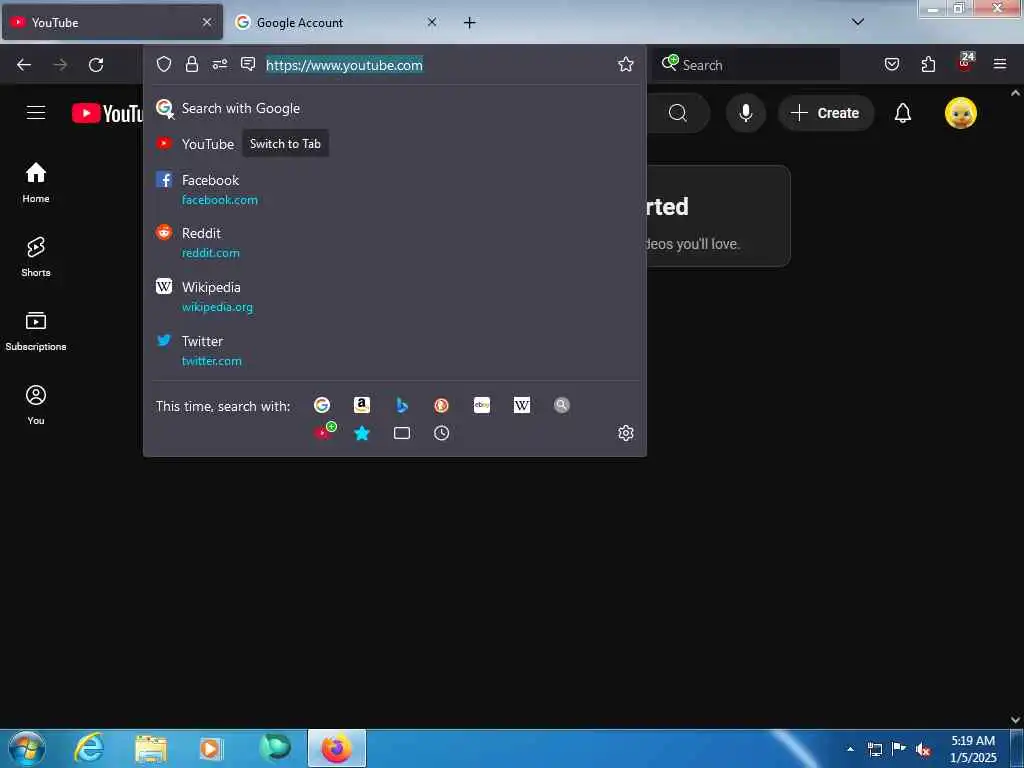Viewport: 1024px width, 768px height.
Task: Open the network tray icon
Action: 874,749
